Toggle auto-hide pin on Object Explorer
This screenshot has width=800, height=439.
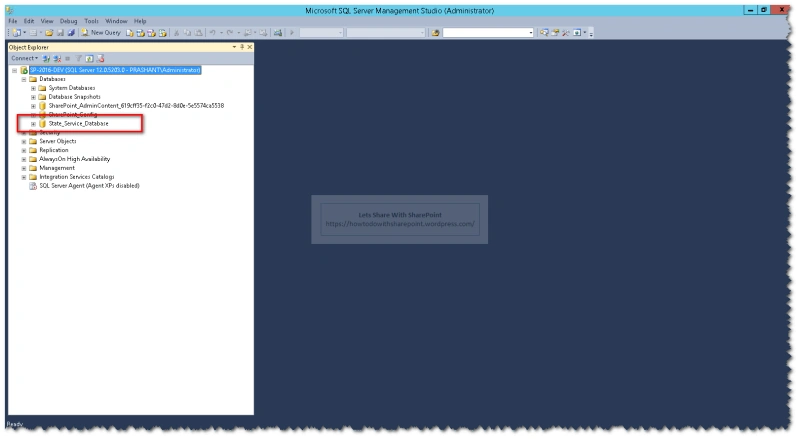point(242,47)
